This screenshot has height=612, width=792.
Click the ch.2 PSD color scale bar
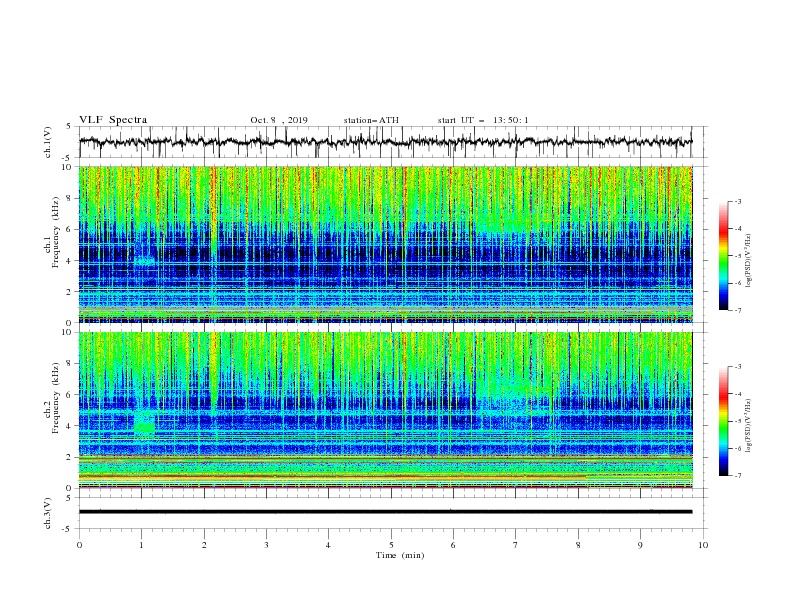click(723, 421)
